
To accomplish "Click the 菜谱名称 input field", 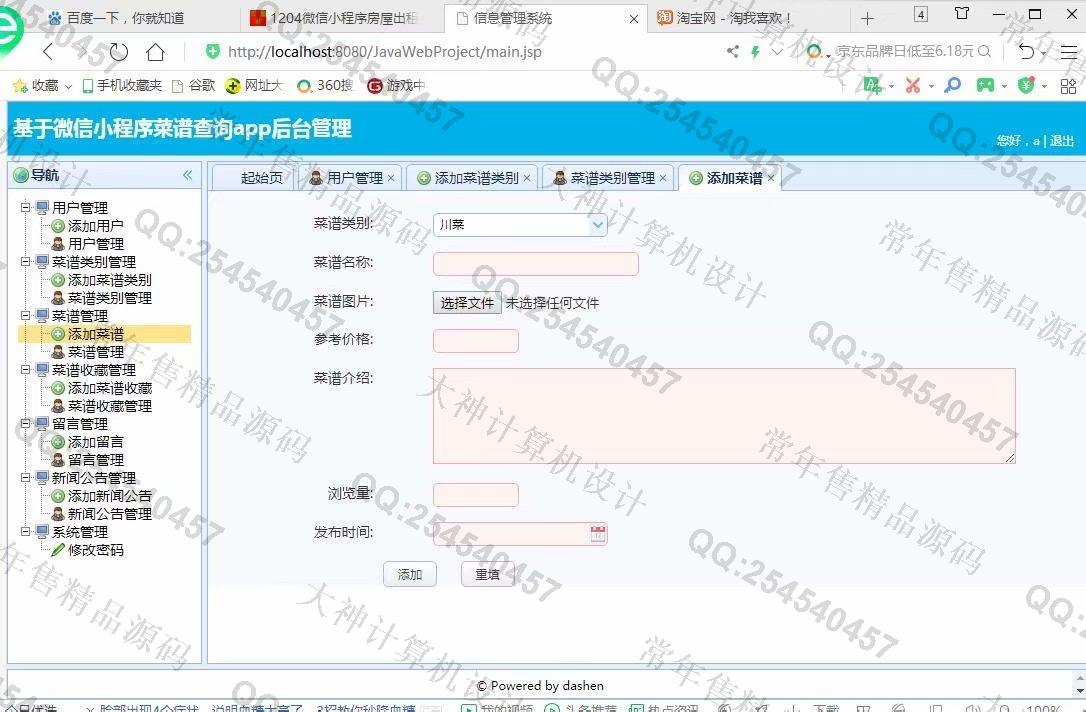I will (535, 264).
